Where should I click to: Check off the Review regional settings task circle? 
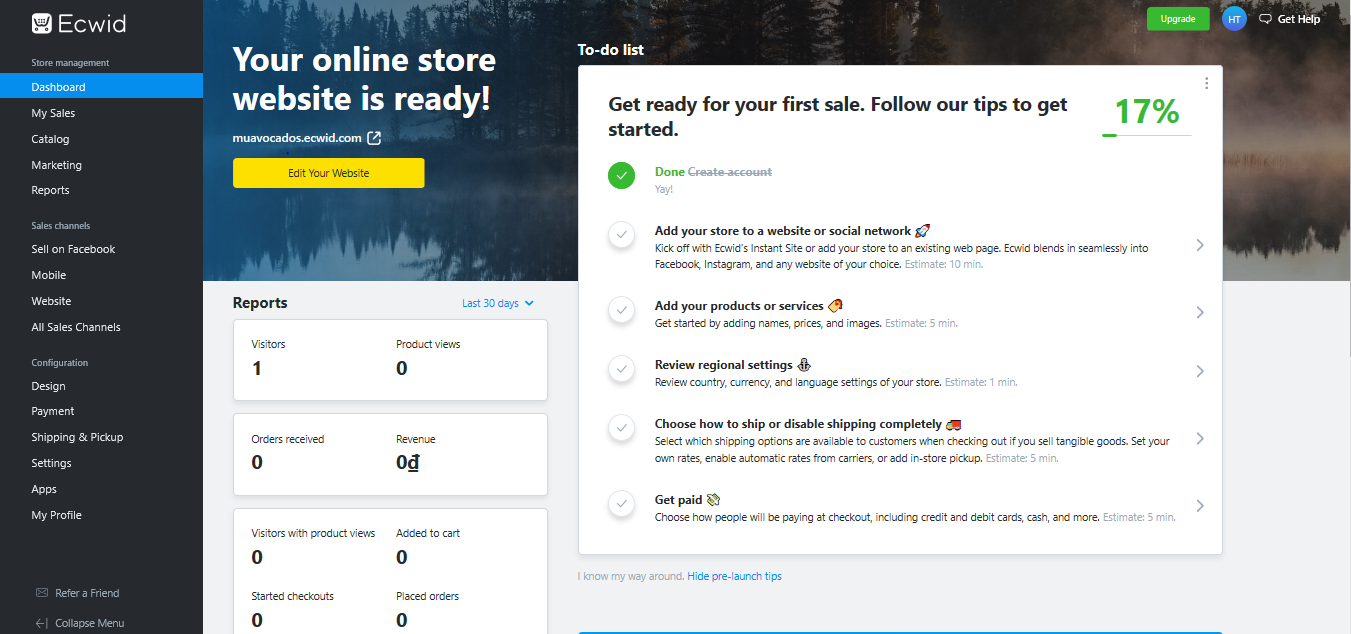click(622, 370)
